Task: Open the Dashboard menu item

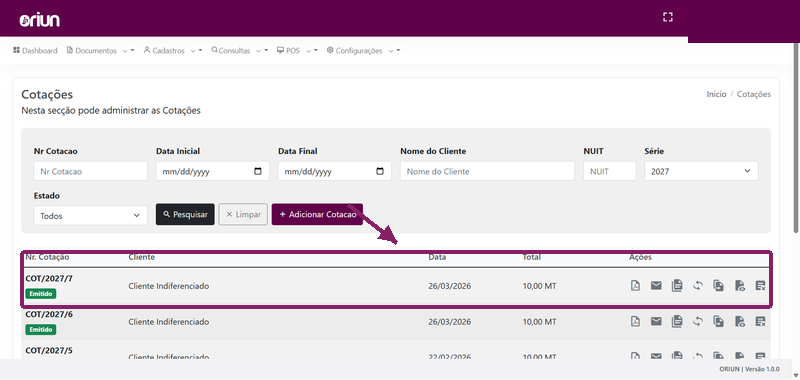Action: 35,50
